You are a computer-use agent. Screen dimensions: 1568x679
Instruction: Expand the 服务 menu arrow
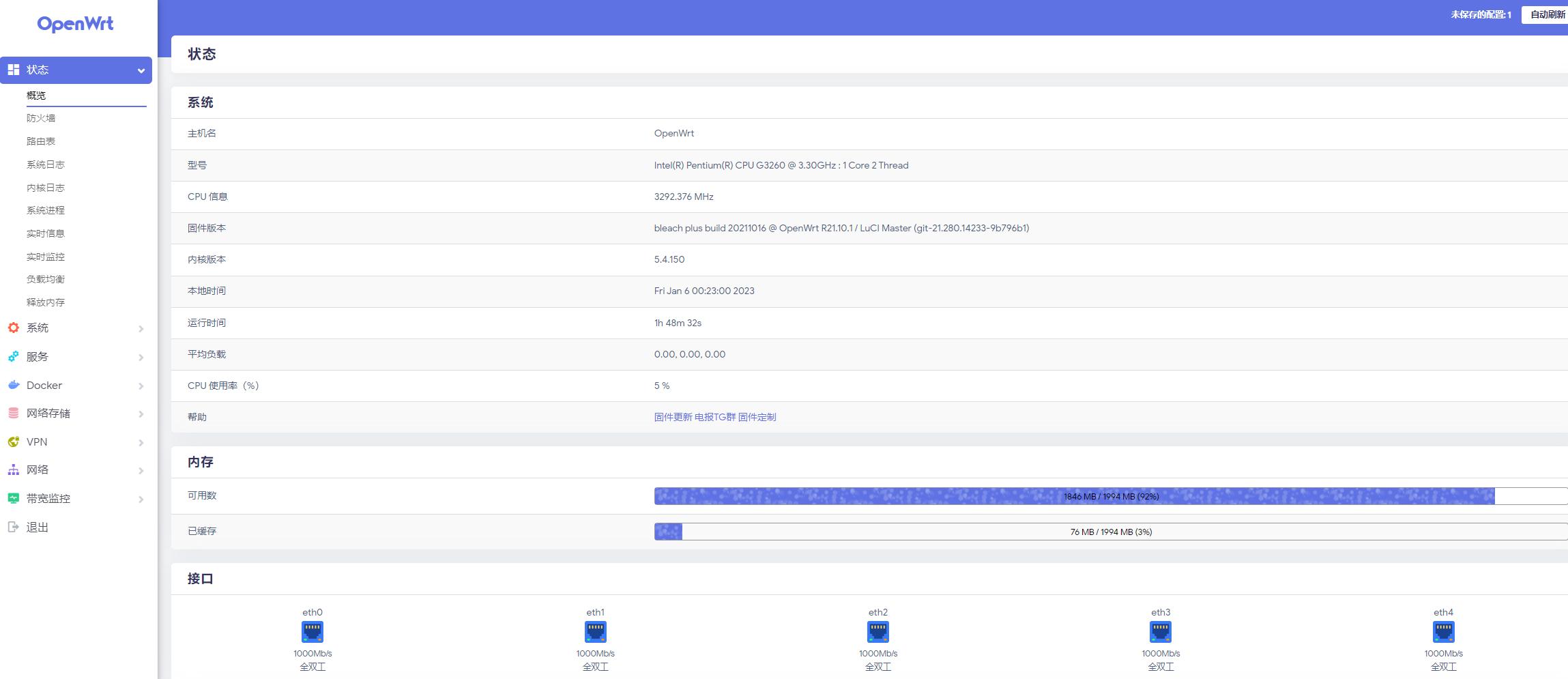tap(141, 357)
